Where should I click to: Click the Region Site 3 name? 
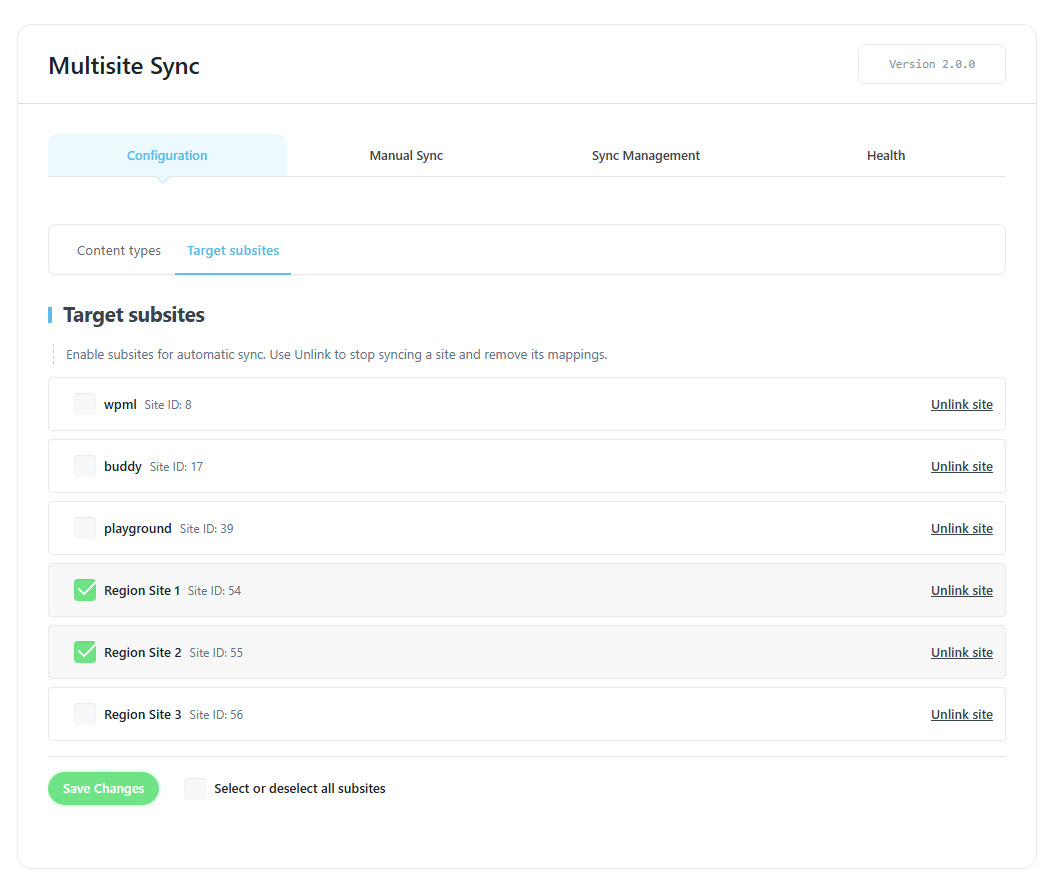click(143, 714)
